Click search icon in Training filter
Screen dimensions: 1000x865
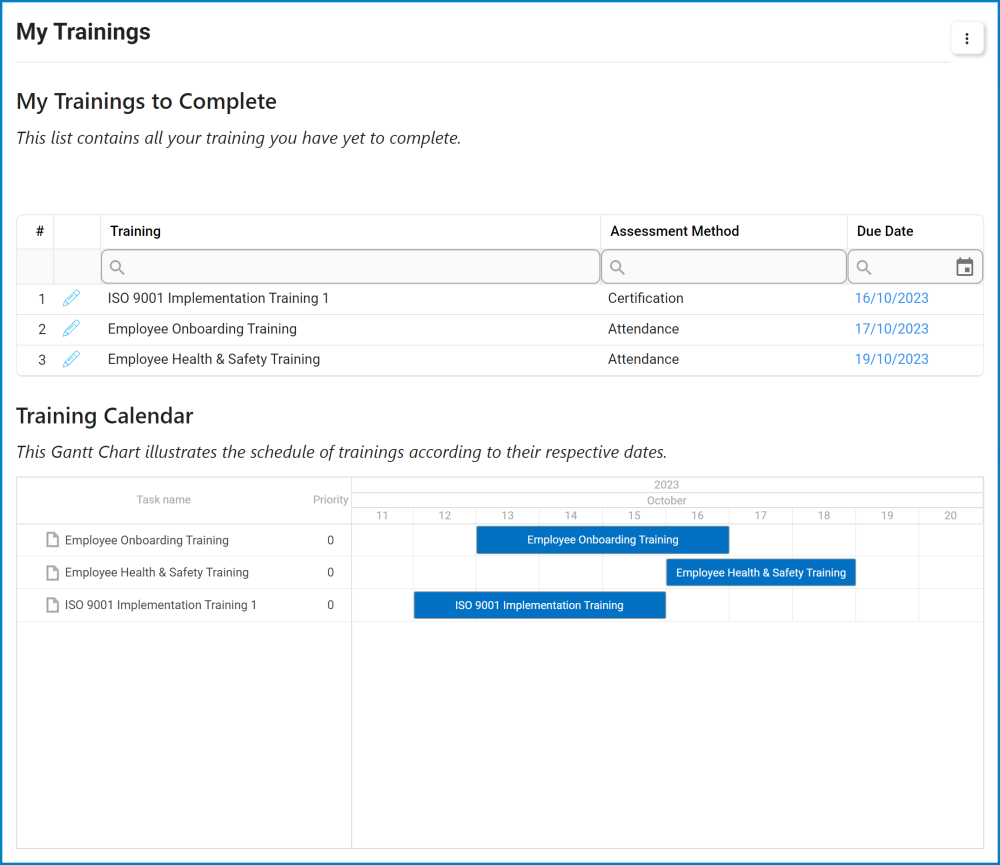tap(117, 267)
